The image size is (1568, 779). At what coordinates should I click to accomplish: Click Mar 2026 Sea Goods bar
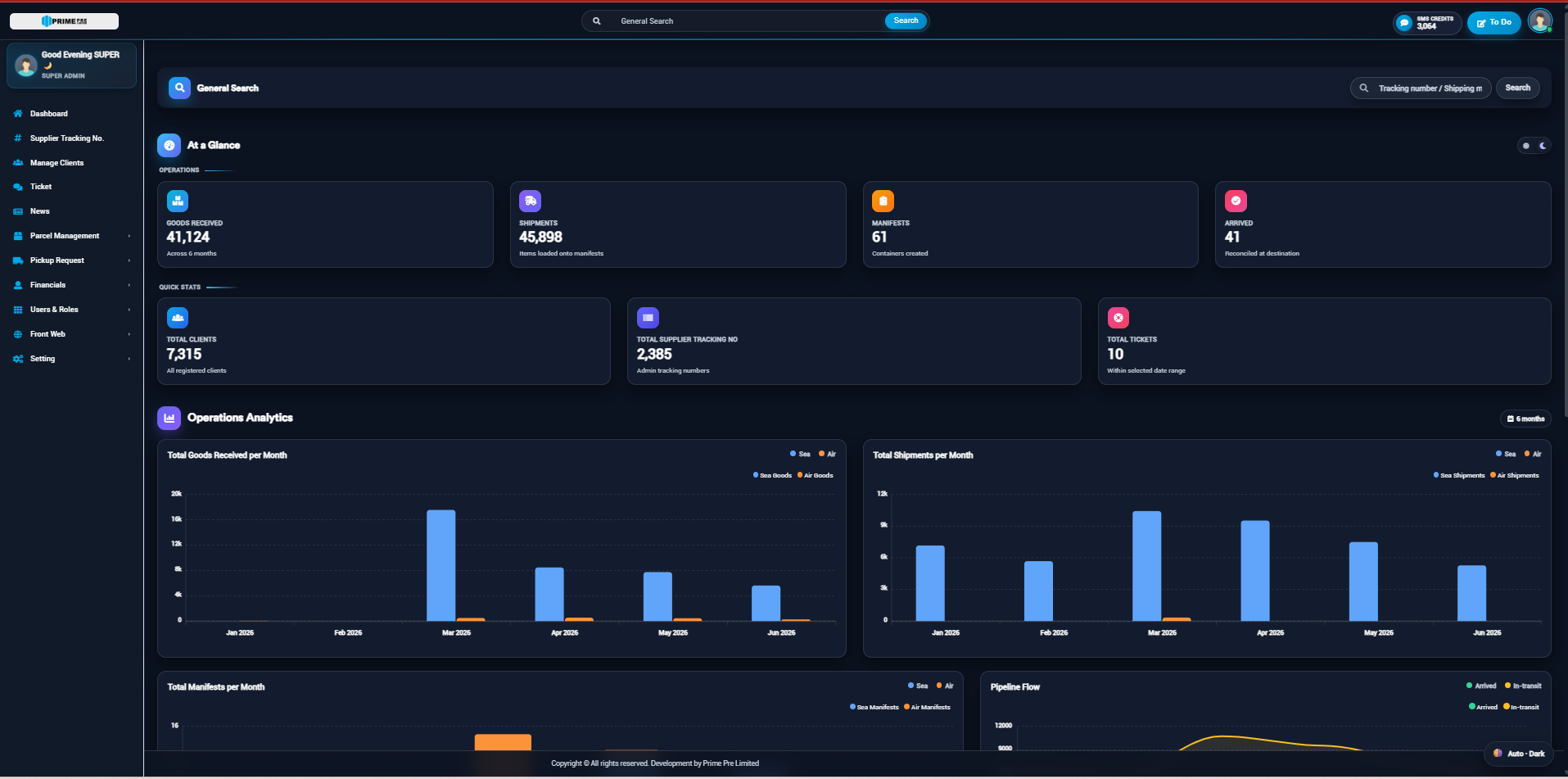(x=441, y=565)
